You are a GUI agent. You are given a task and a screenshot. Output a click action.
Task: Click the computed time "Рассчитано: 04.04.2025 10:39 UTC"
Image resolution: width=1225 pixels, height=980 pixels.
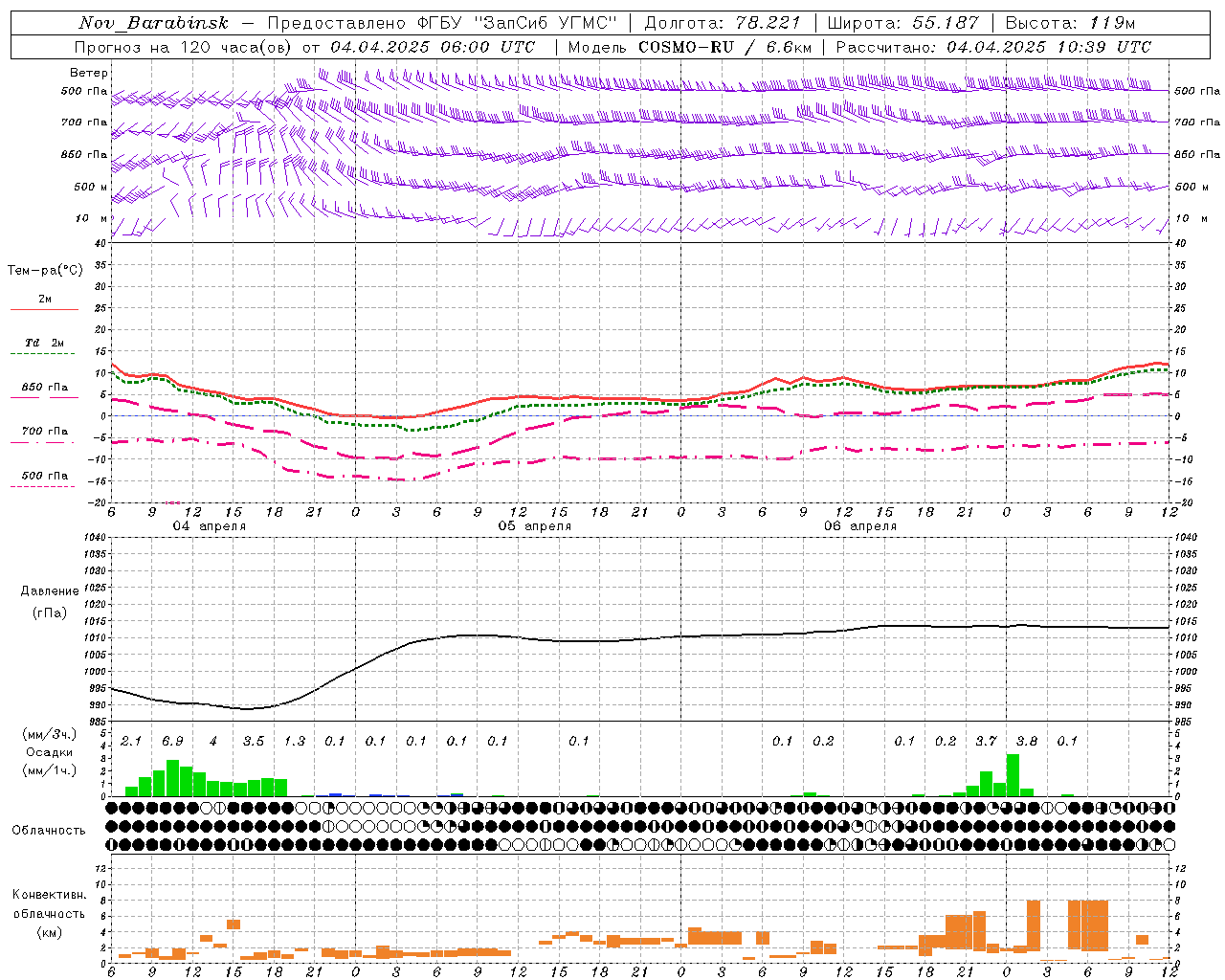(x=993, y=47)
